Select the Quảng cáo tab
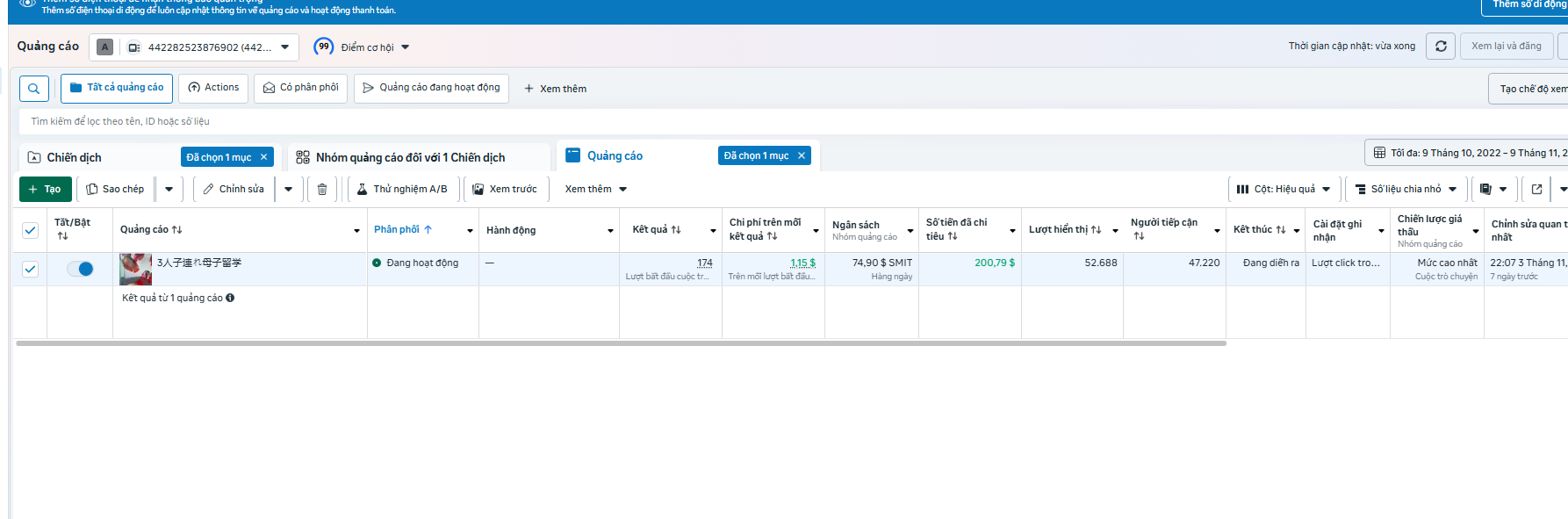The height and width of the screenshot is (519, 1568). coord(615,155)
